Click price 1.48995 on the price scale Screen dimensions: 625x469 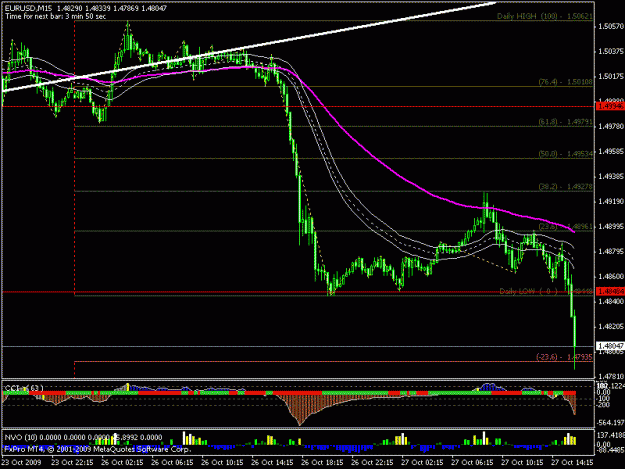[611, 226]
